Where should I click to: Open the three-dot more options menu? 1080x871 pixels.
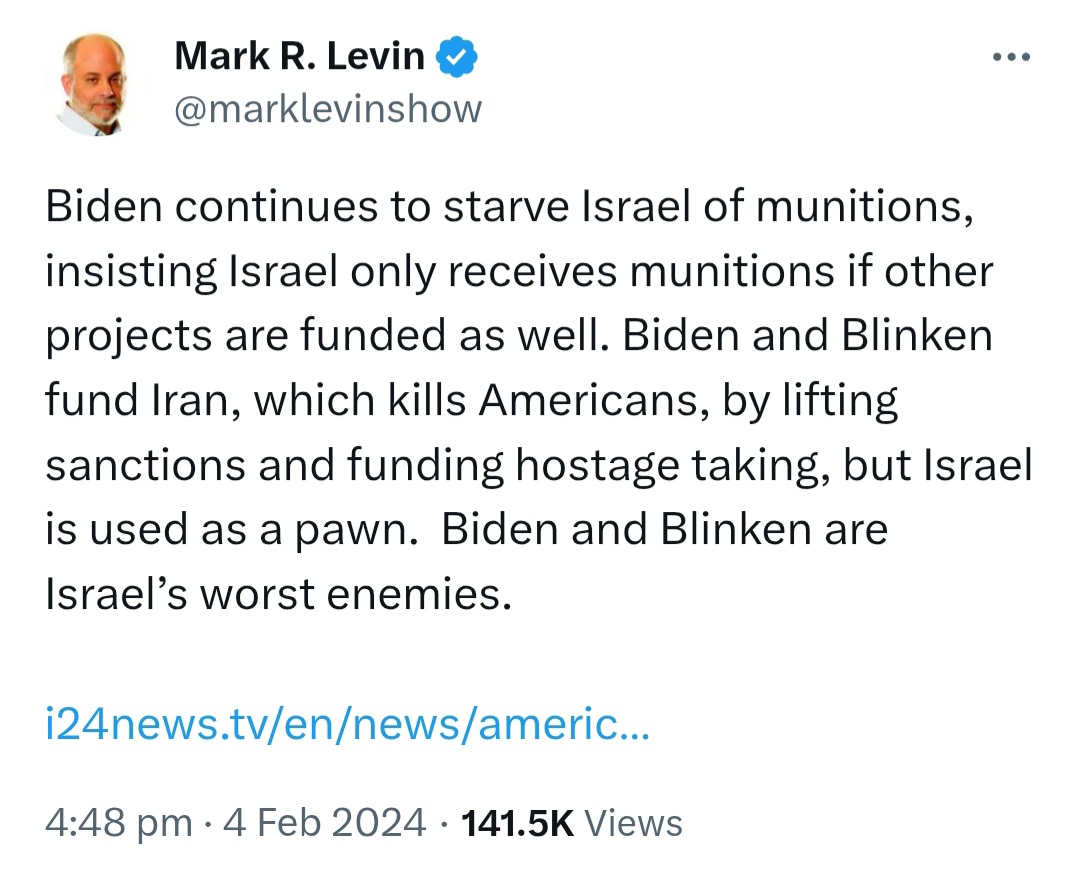1011,57
